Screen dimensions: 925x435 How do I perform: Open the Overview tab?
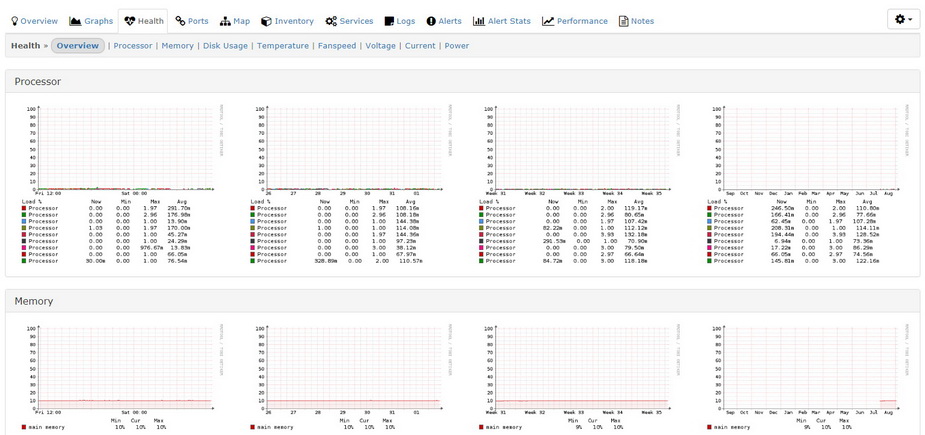[35, 21]
